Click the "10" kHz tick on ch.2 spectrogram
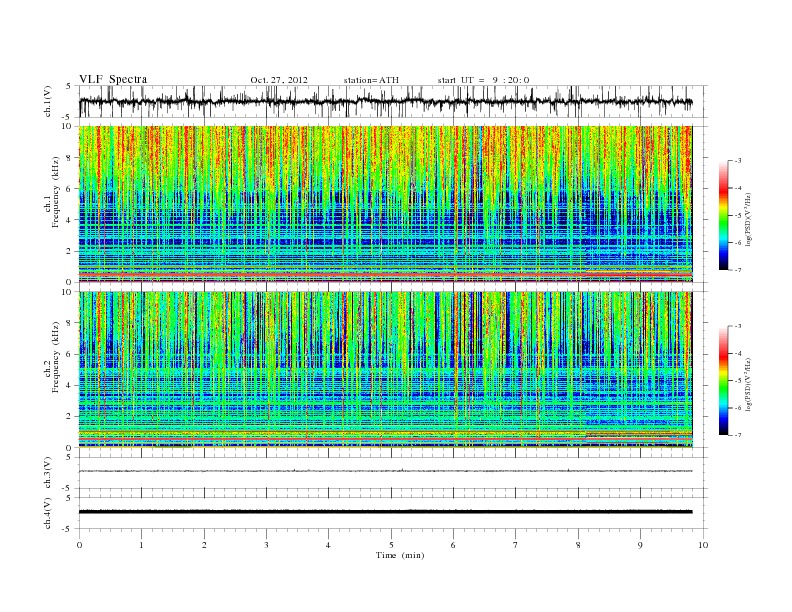The width and height of the screenshot is (792, 612). pos(67,292)
